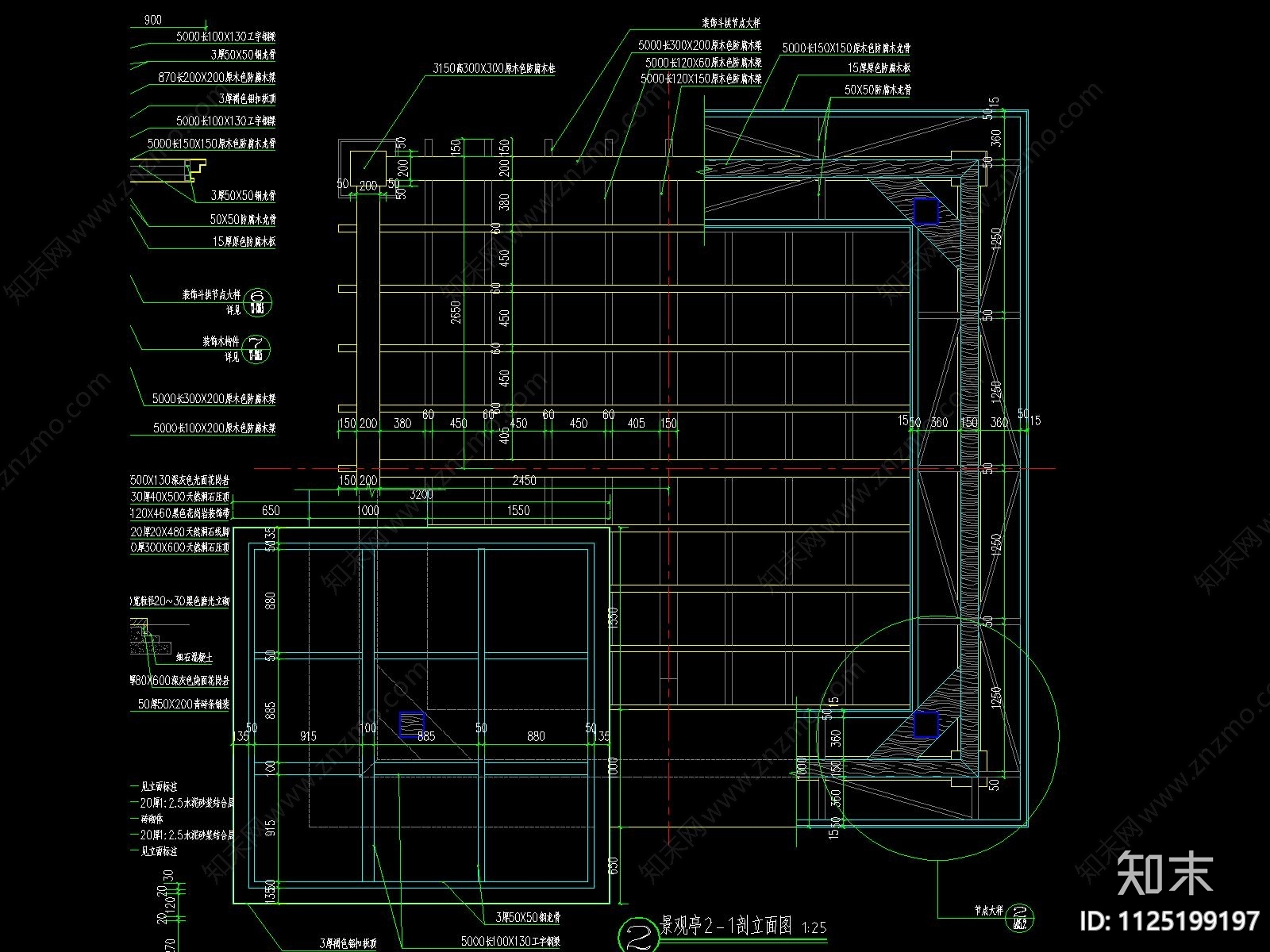Click the '细石混凝土' label
The width and height of the screenshot is (1270, 952).
(x=194, y=658)
